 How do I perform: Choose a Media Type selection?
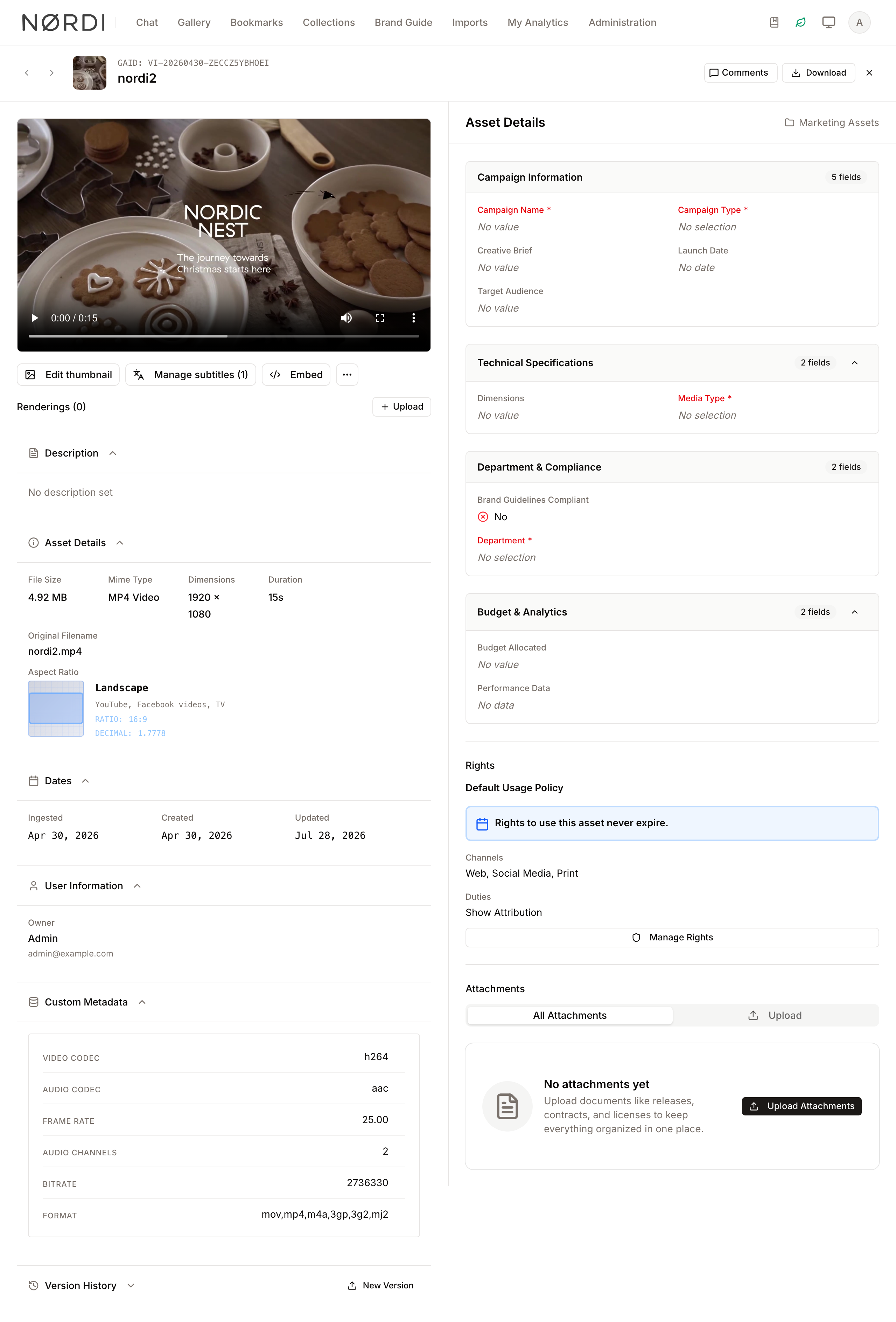click(x=707, y=415)
